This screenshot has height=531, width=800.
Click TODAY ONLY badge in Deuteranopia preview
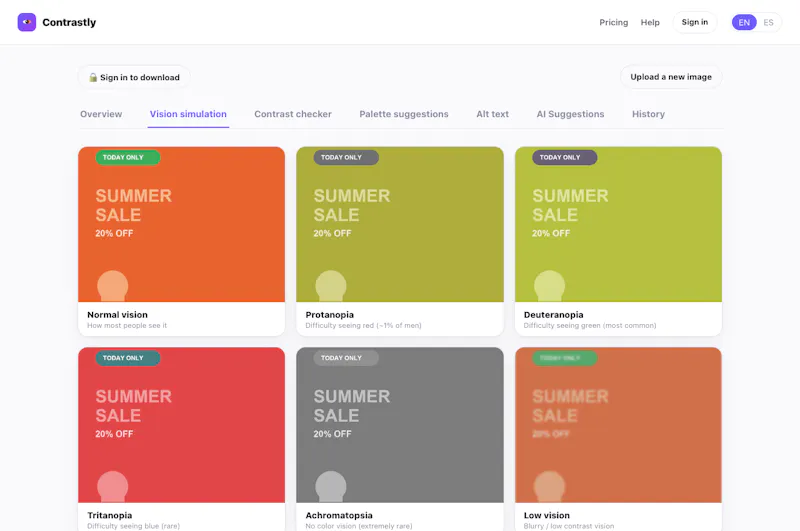(x=564, y=157)
